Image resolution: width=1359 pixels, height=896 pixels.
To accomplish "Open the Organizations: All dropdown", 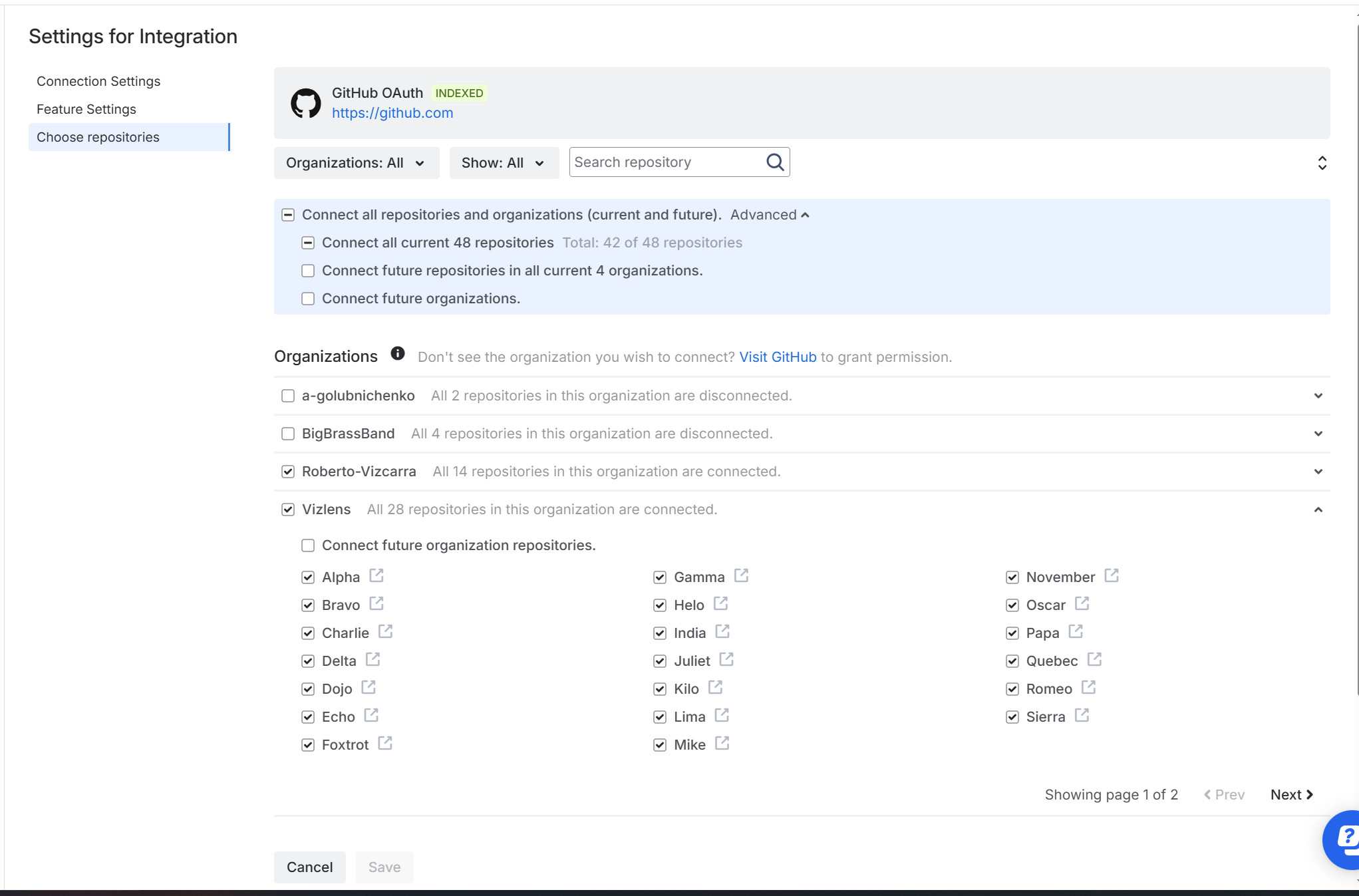I will [356, 163].
